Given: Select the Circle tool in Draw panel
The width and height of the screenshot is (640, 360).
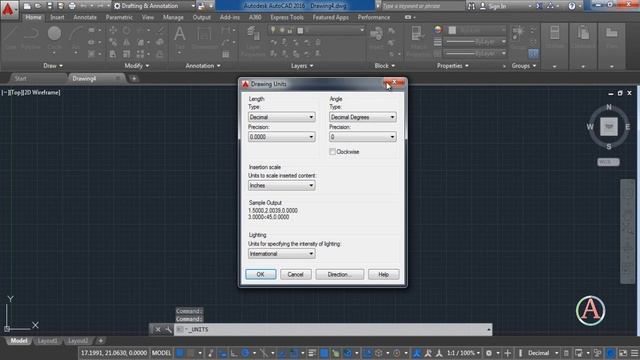Looking at the screenshot, I should point(54,38).
